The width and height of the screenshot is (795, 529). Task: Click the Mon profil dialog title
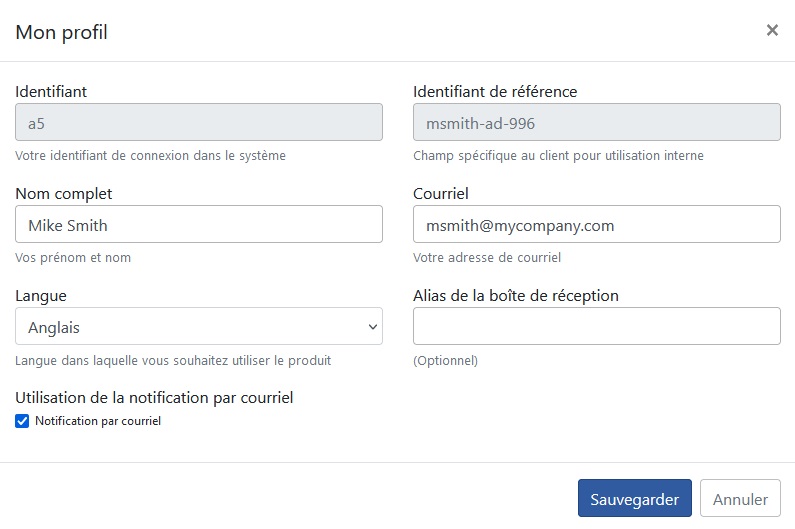pos(61,32)
